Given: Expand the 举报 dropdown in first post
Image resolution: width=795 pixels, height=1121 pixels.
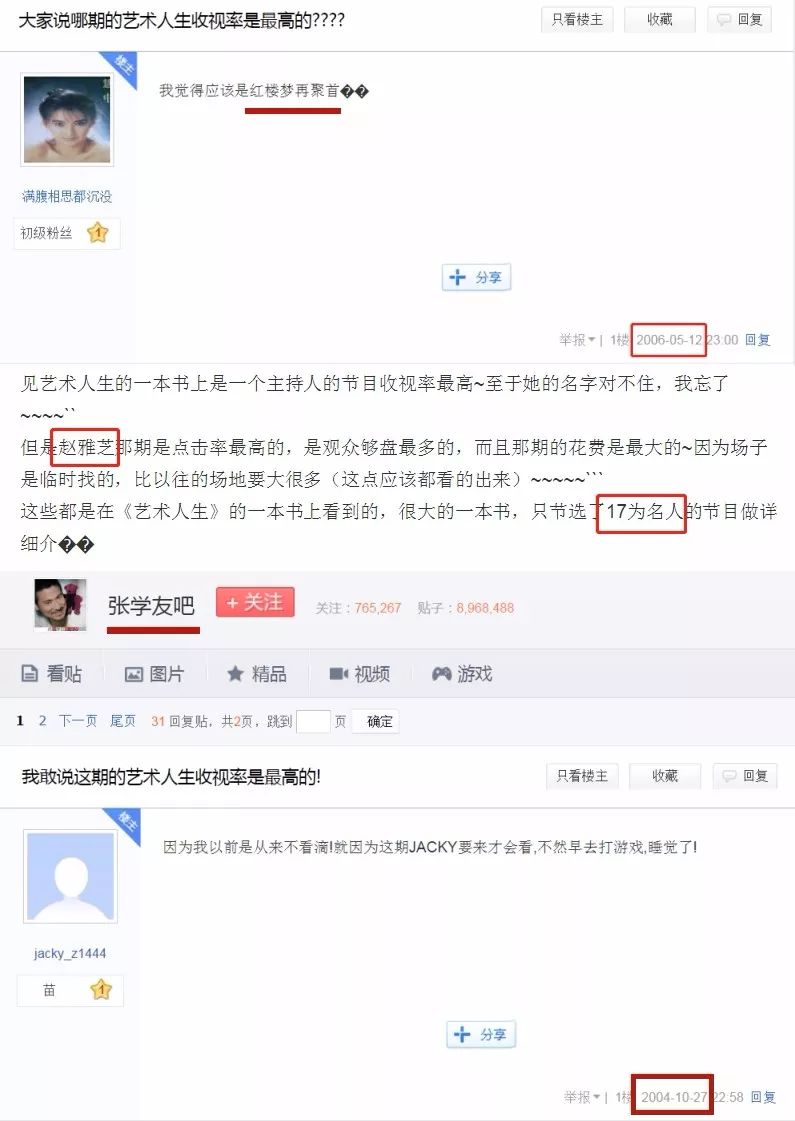Looking at the screenshot, I should coord(577,340).
